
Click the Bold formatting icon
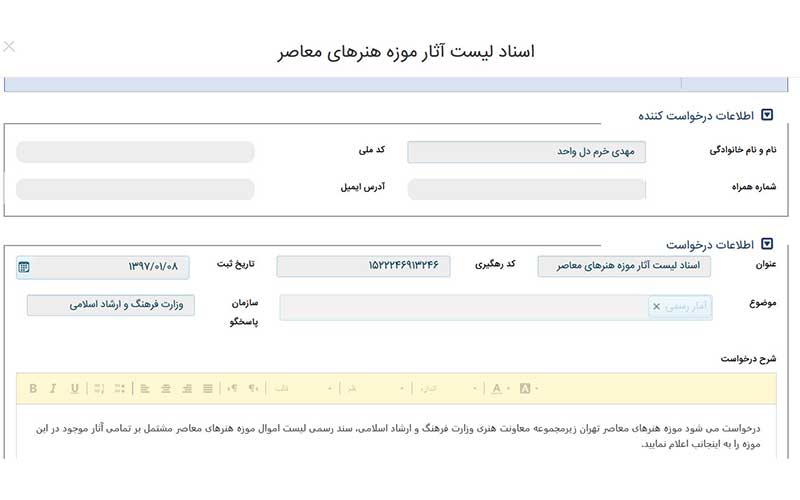(32, 388)
